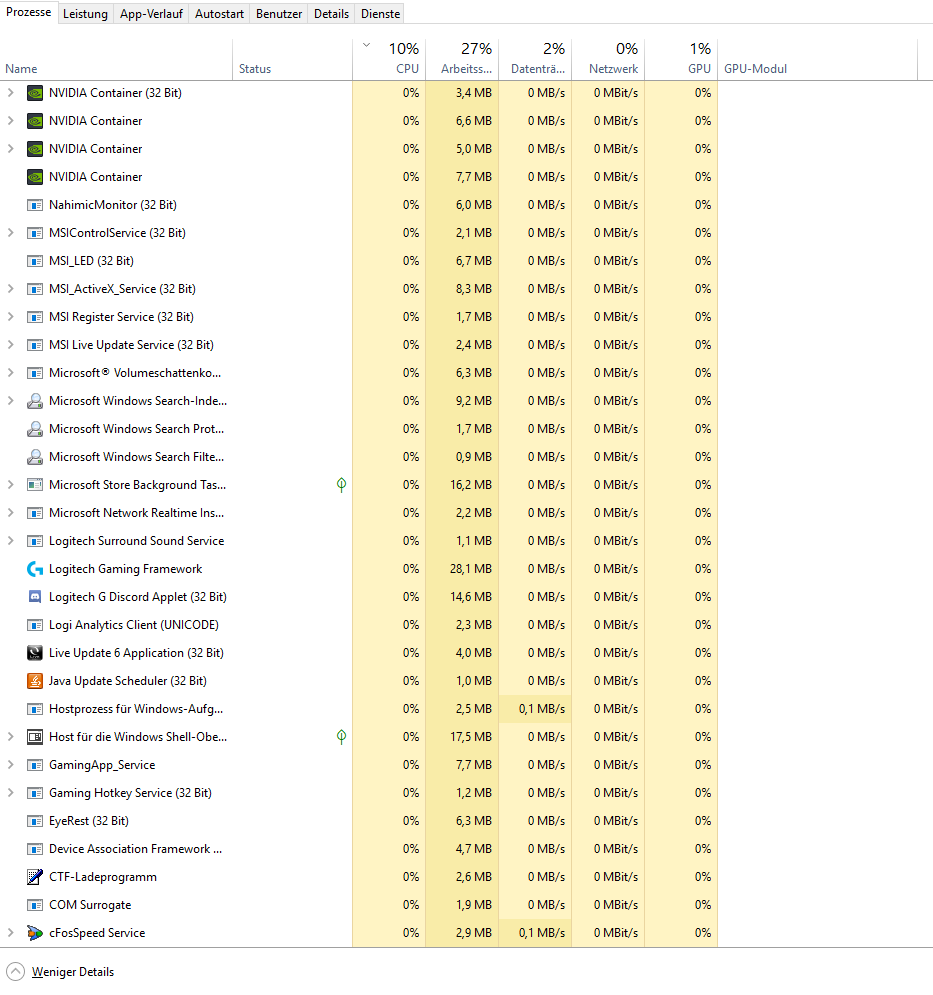Sort by the Name column header
933x995 pixels.
click(116, 59)
